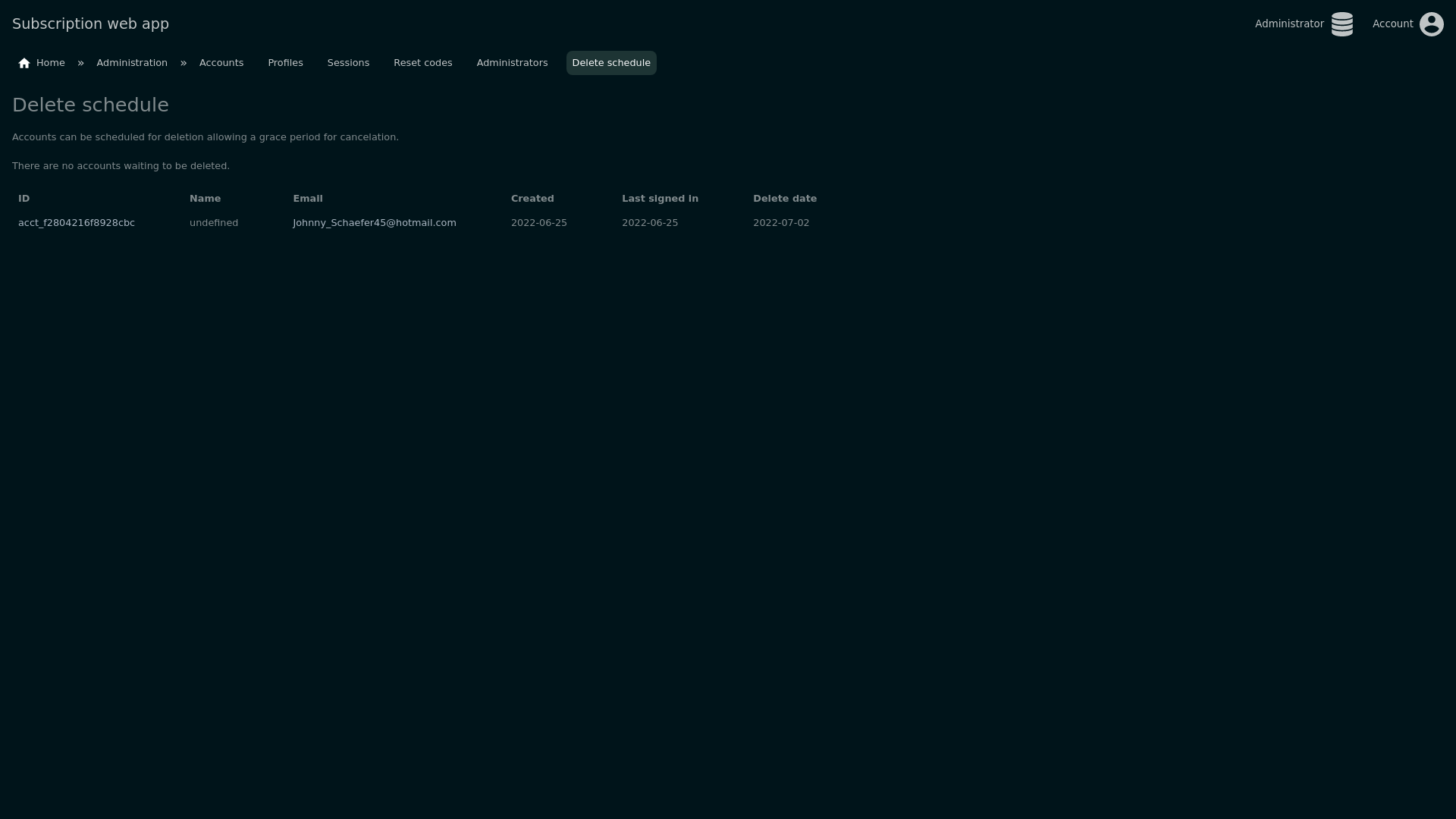This screenshot has height=819, width=1456.
Task: View the Administrators tab
Action: click(512, 63)
